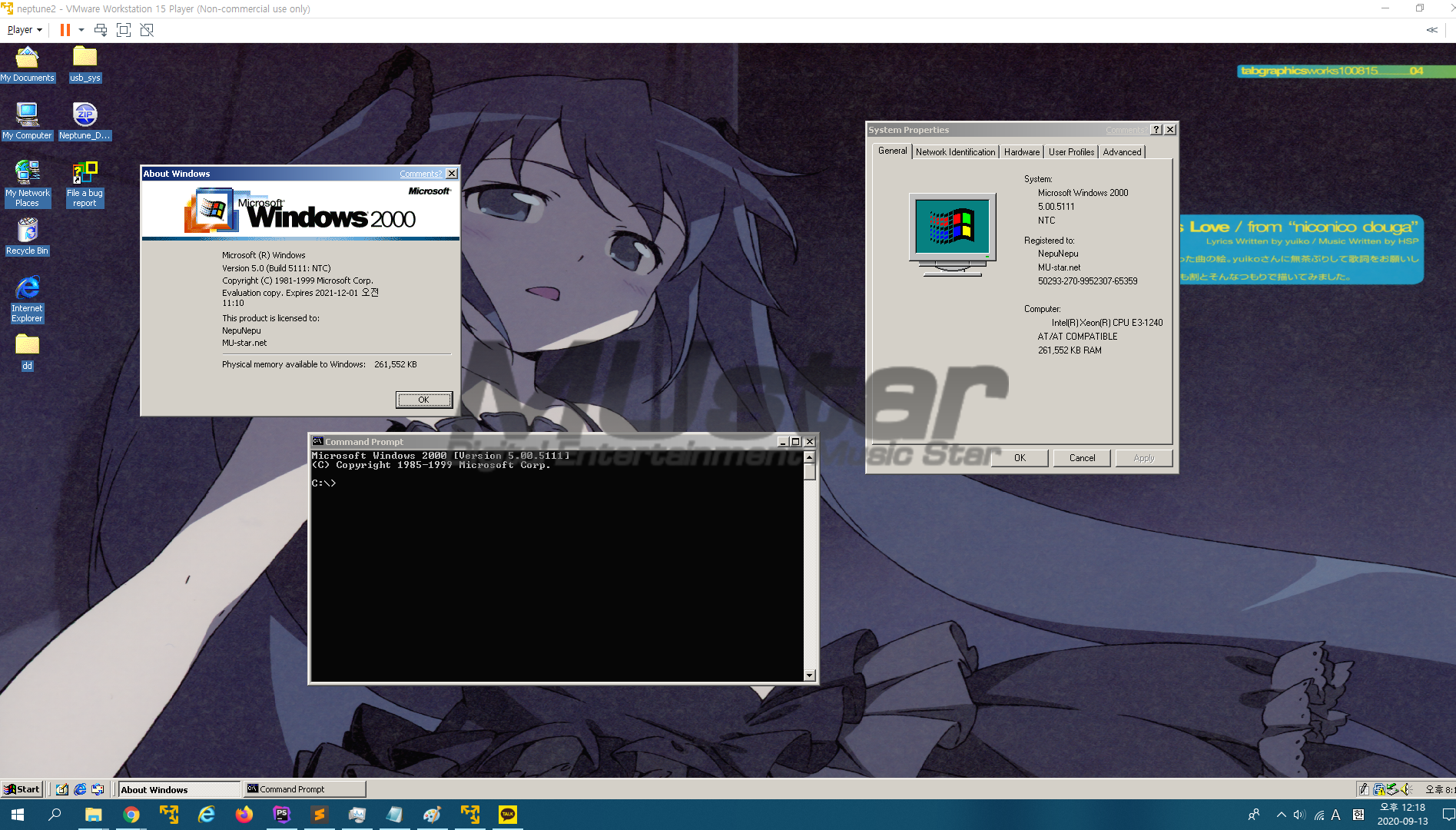The width and height of the screenshot is (1456, 830).
Task: Open the User Profiles tab
Action: click(1071, 152)
